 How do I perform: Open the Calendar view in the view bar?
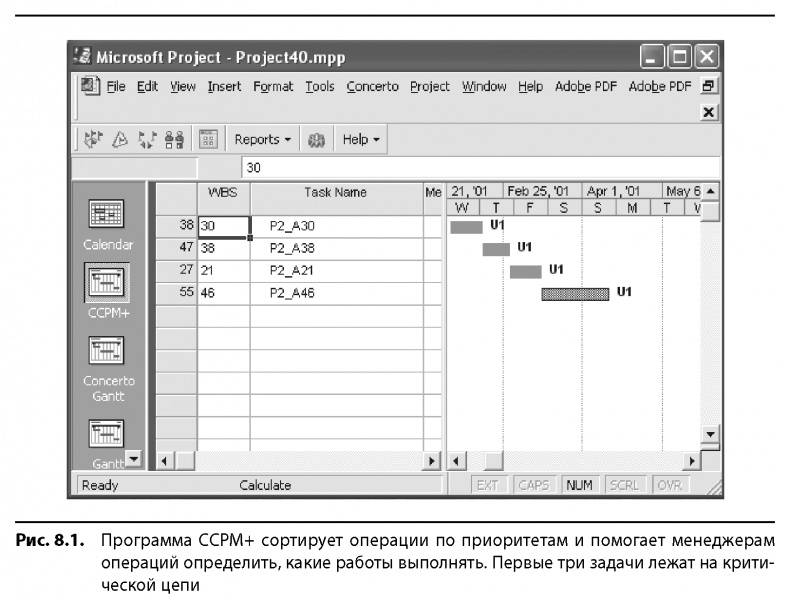tap(106, 215)
